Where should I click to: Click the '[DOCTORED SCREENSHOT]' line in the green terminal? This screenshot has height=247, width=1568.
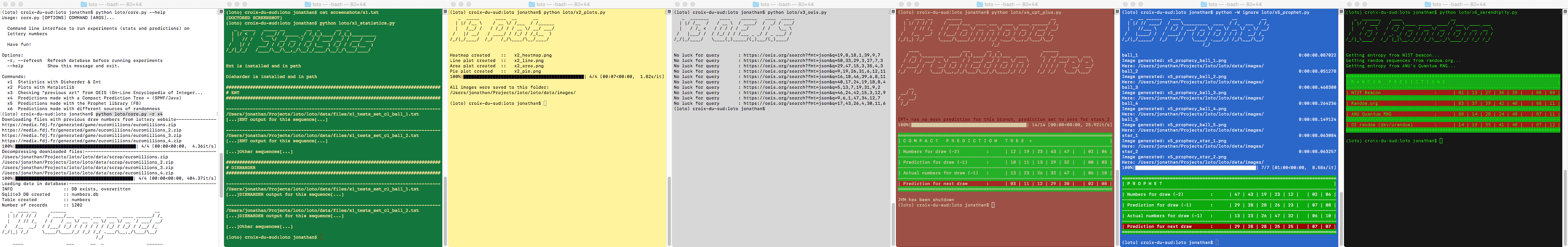pyautogui.click(x=254, y=18)
